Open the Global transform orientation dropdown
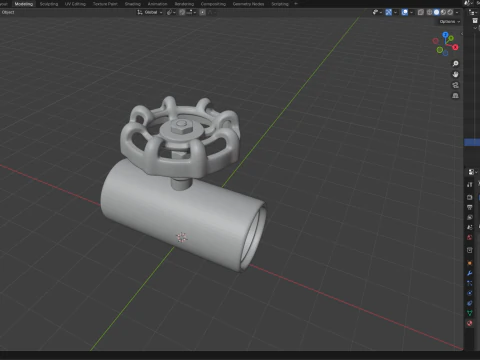This screenshot has width=480, height=360. [x=150, y=12]
